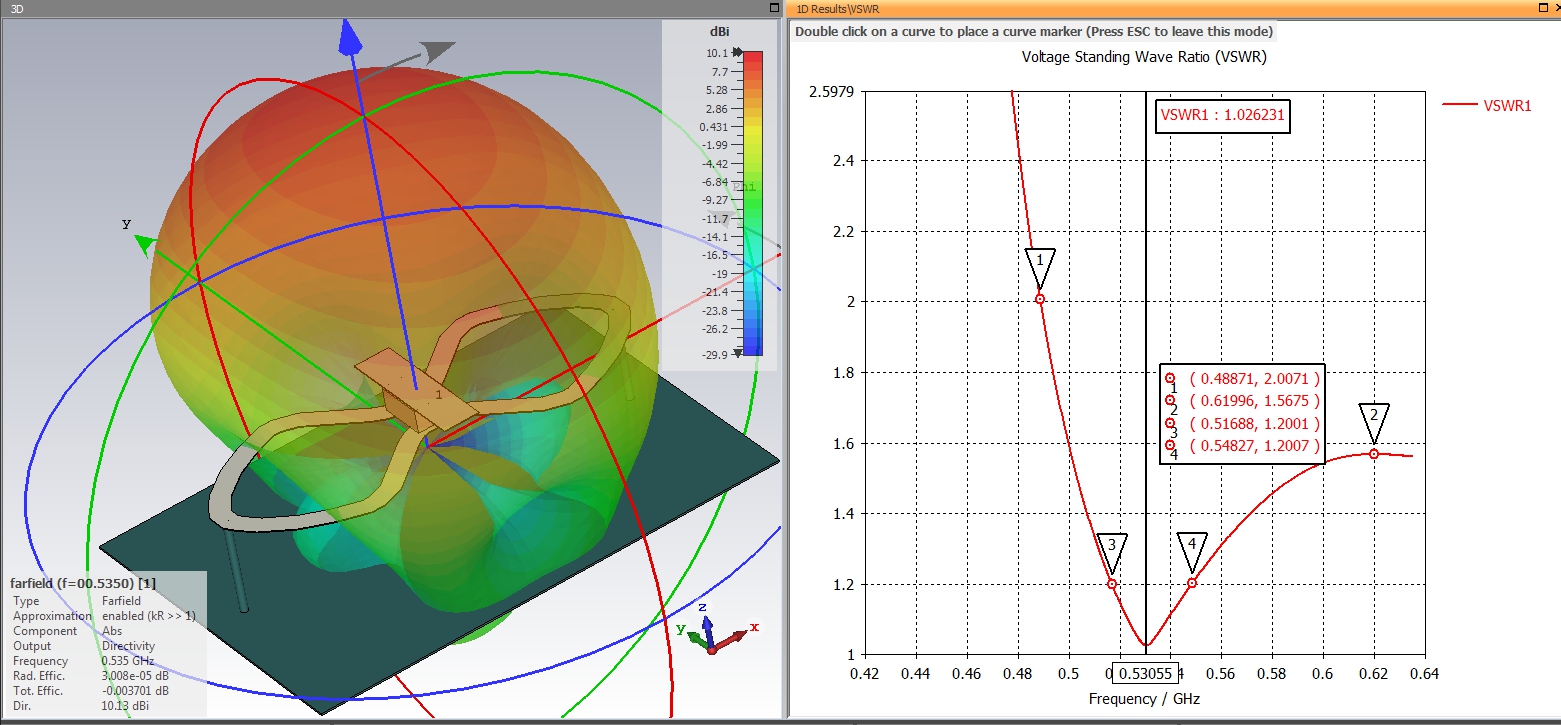This screenshot has width=1561, height=725.
Task: Click the 0.53055 axis marker frequency field
Action: pos(1145,674)
